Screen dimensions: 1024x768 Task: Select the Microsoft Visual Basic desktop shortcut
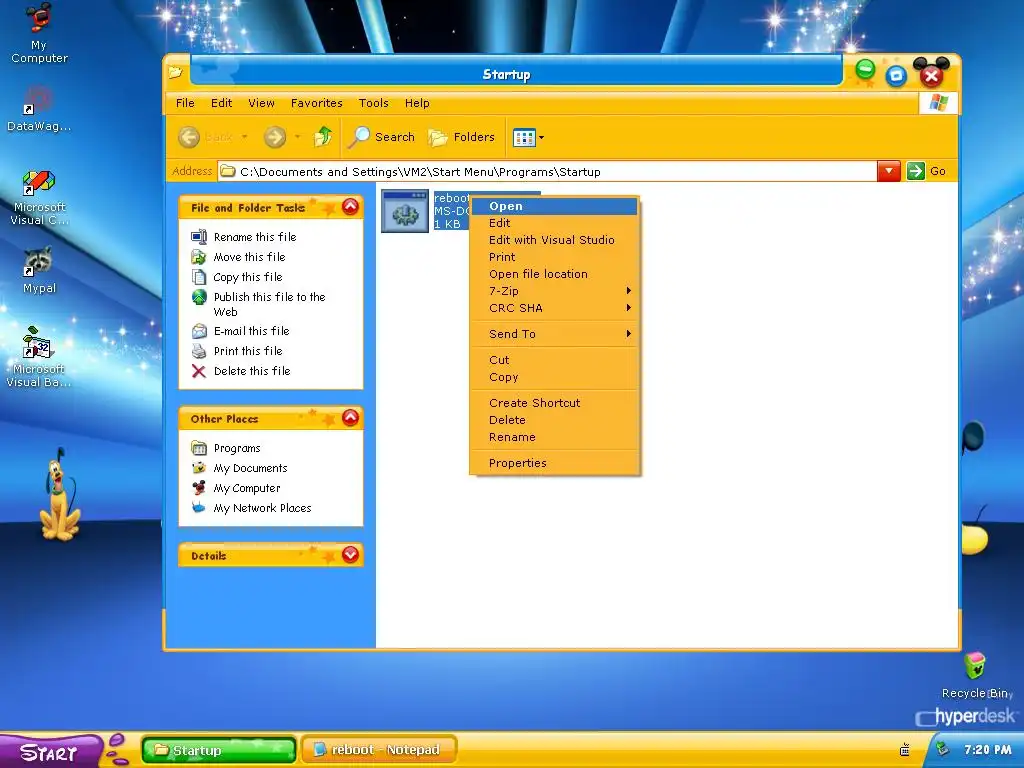point(39,357)
